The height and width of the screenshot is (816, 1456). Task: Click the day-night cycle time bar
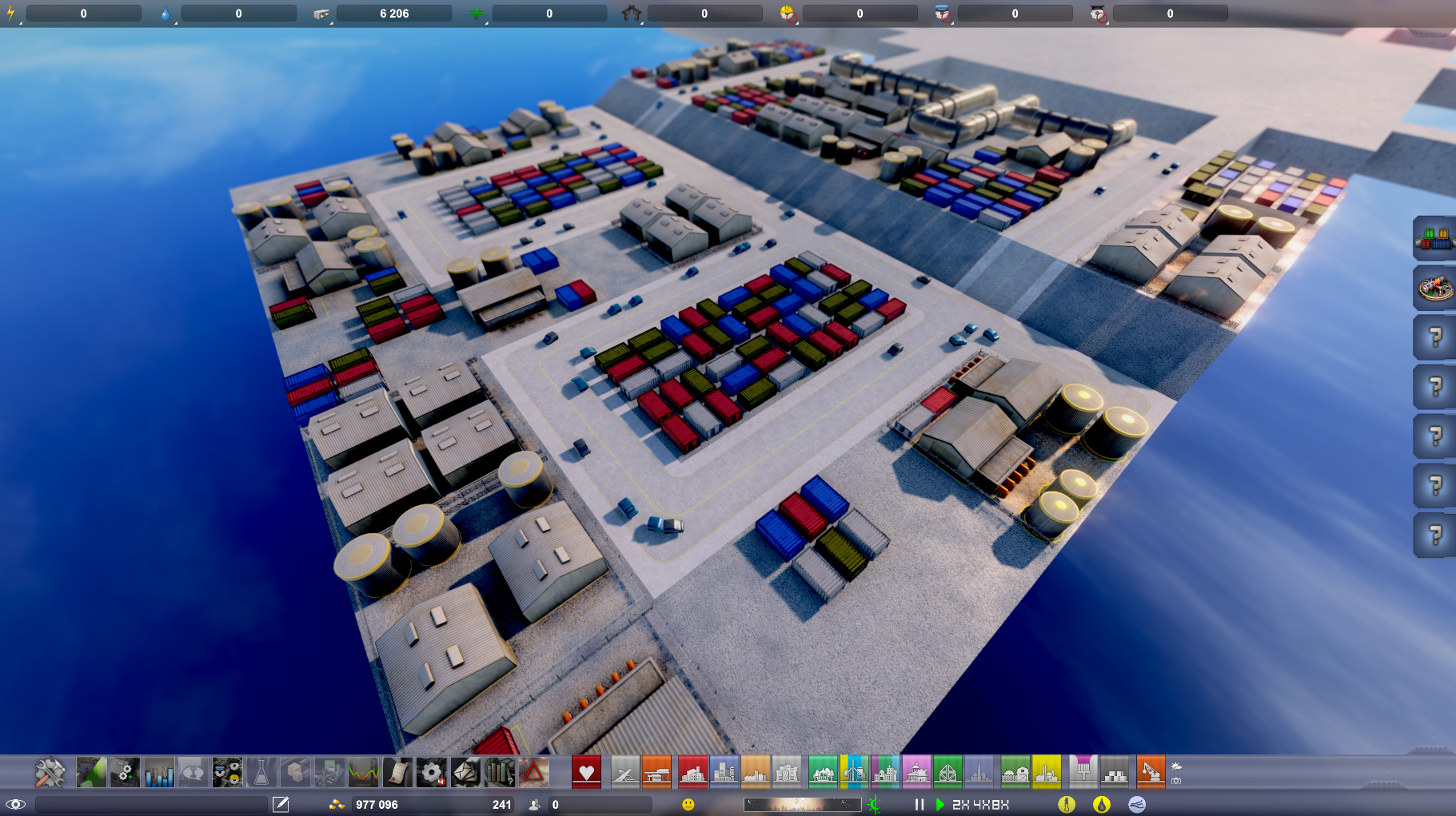tap(802, 804)
